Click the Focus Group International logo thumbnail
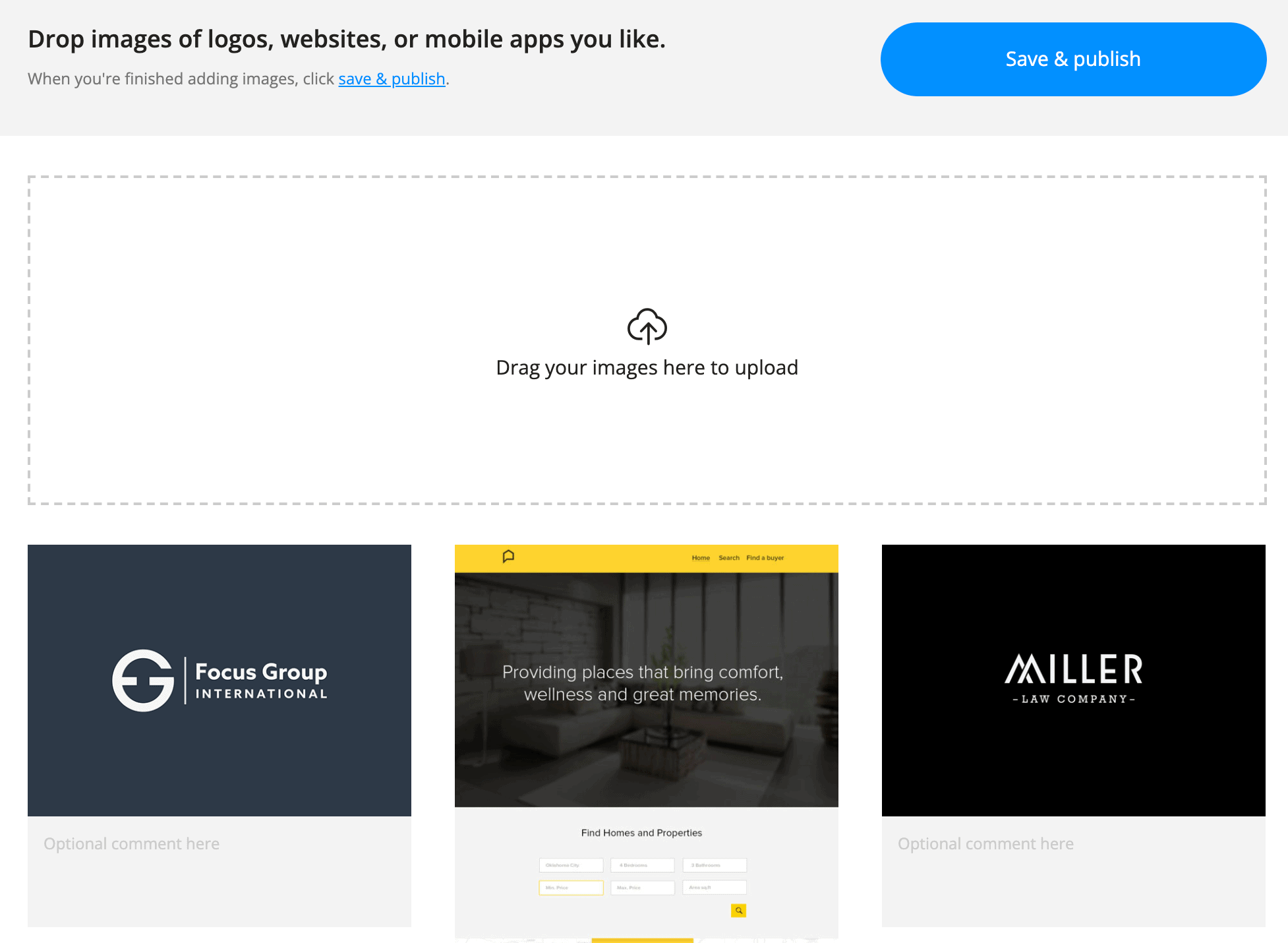This screenshot has height=943, width=1288. point(219,680)
